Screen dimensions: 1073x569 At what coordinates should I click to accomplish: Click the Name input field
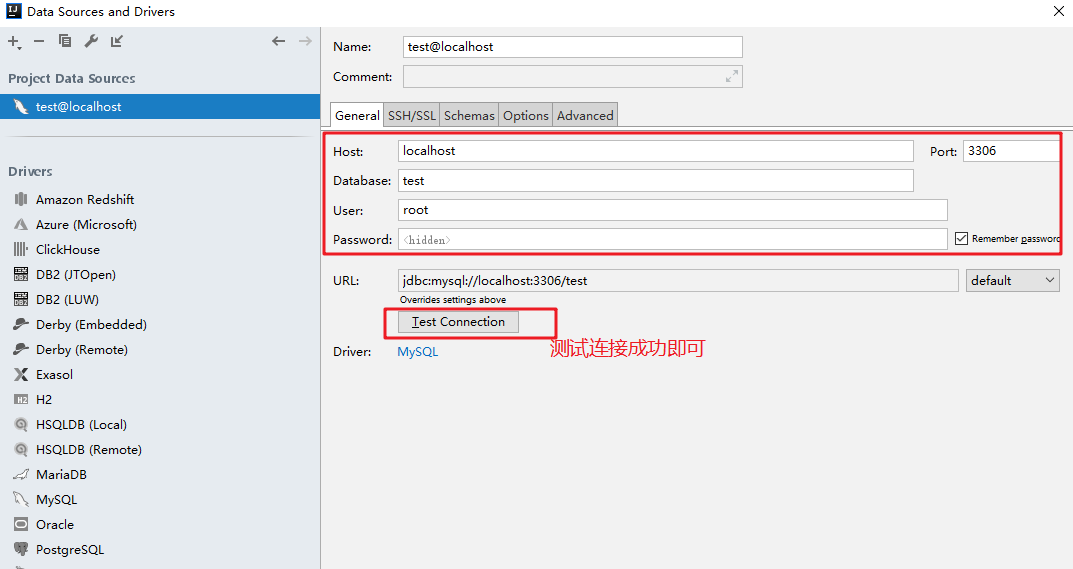[573, 47]
